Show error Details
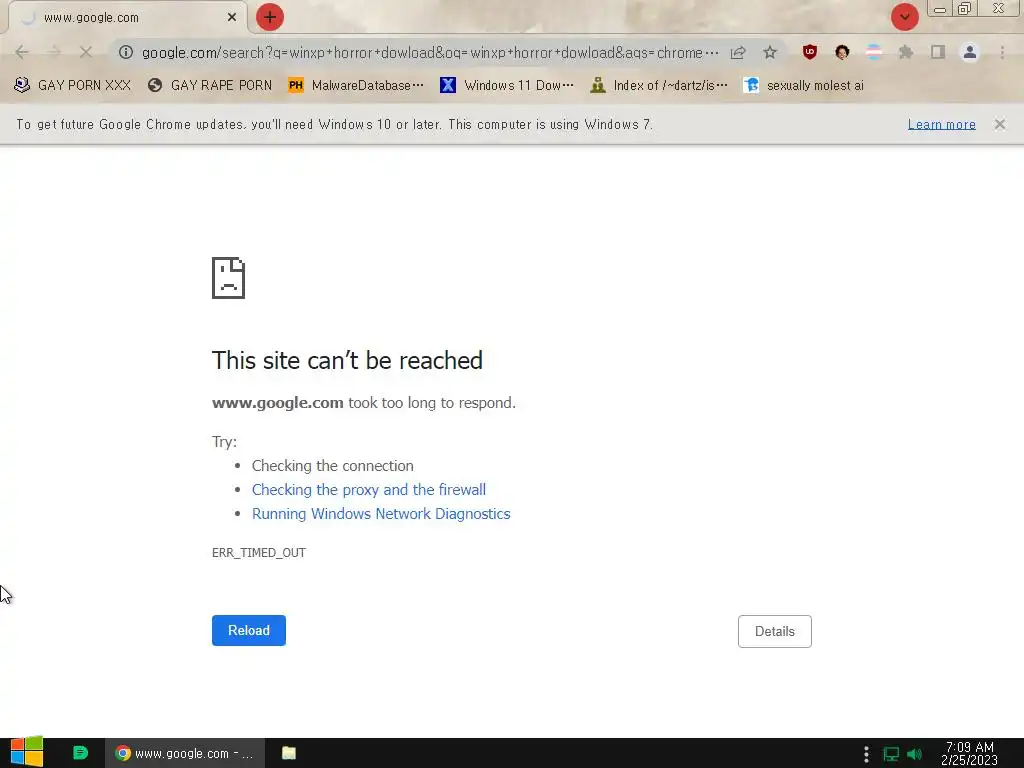Image resolution: width=1024 pixels, height=768 pixels. tap(775, 632)
